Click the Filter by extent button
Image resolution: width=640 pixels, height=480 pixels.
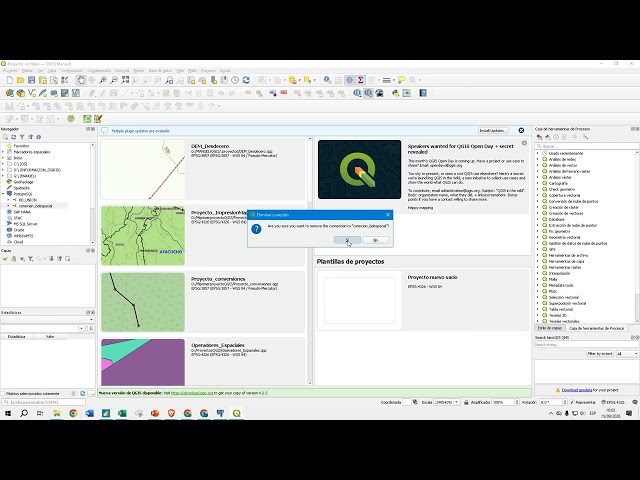tap(600, 354)
